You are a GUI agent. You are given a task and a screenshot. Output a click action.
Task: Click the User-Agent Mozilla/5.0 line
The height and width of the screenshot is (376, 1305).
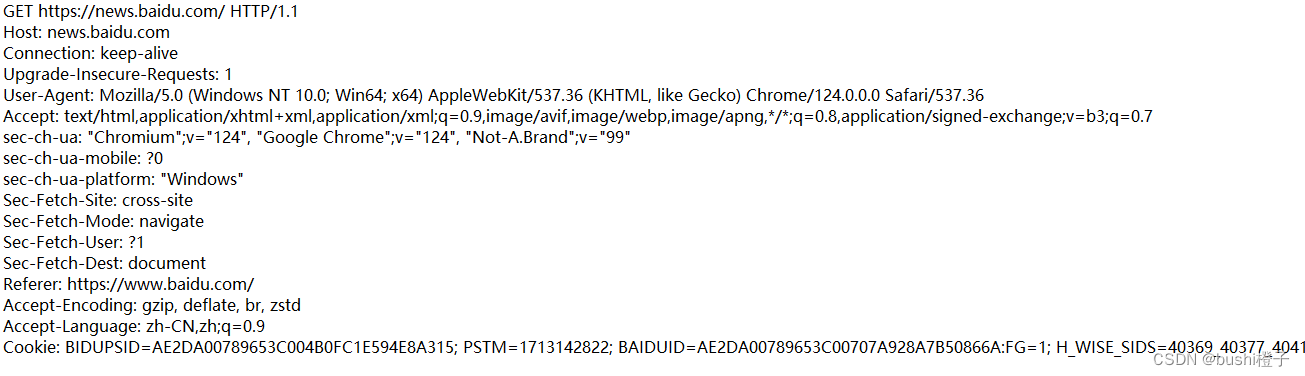pyautogui.click(x=493, y=95)
